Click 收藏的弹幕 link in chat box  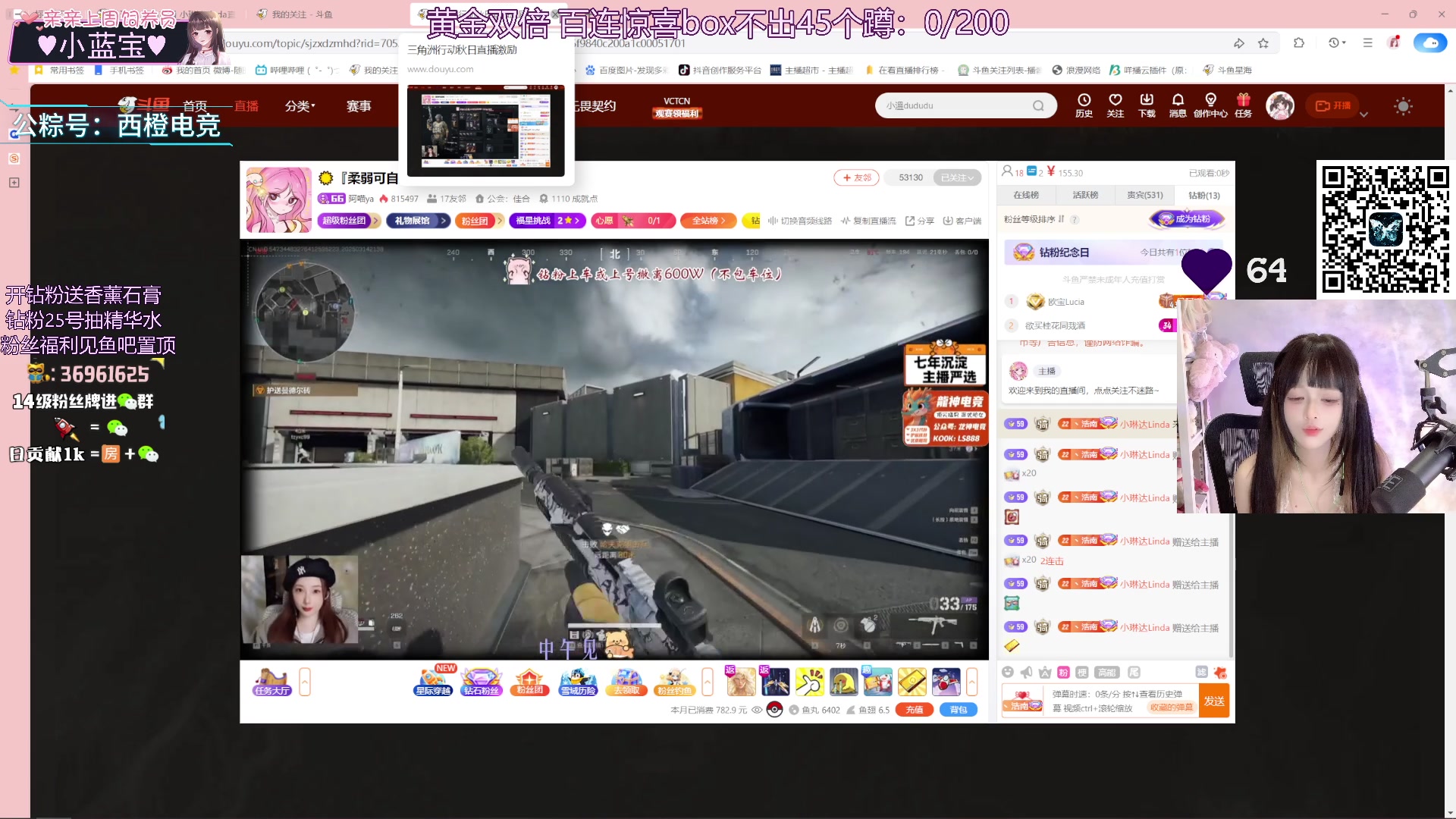point(1170,708)
